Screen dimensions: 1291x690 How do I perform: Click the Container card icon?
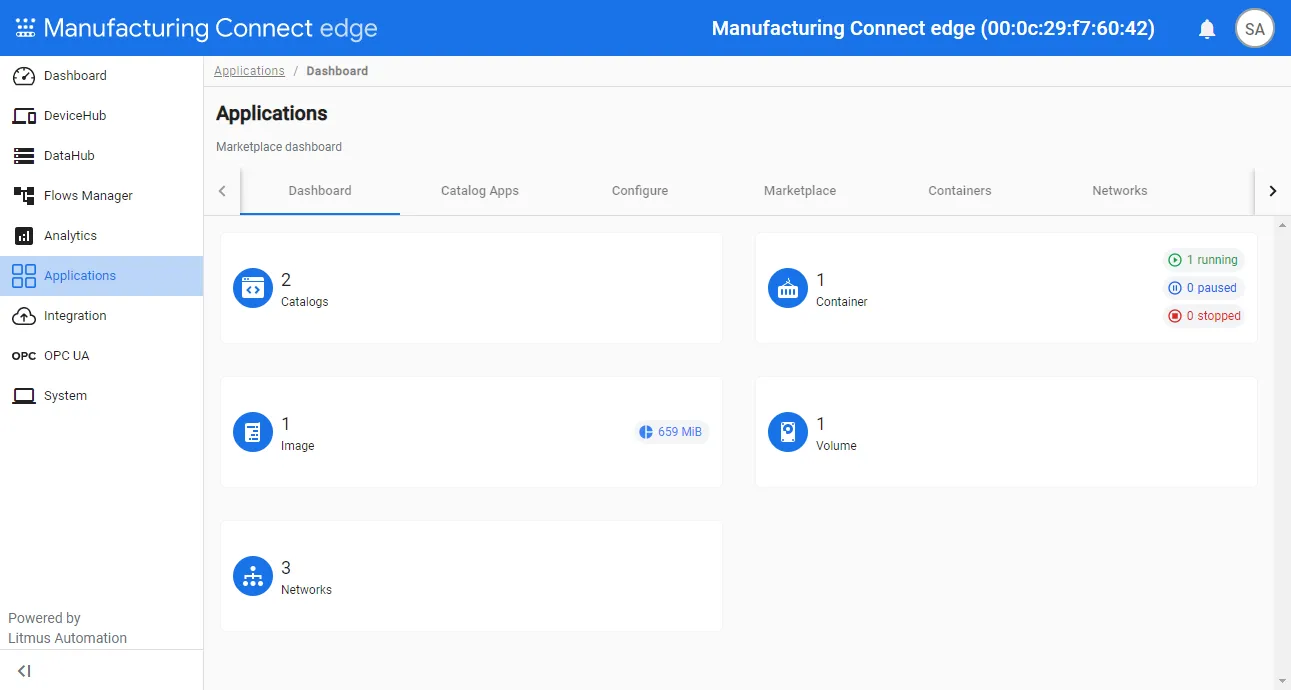pyautogui.click(x=788, y=288)
